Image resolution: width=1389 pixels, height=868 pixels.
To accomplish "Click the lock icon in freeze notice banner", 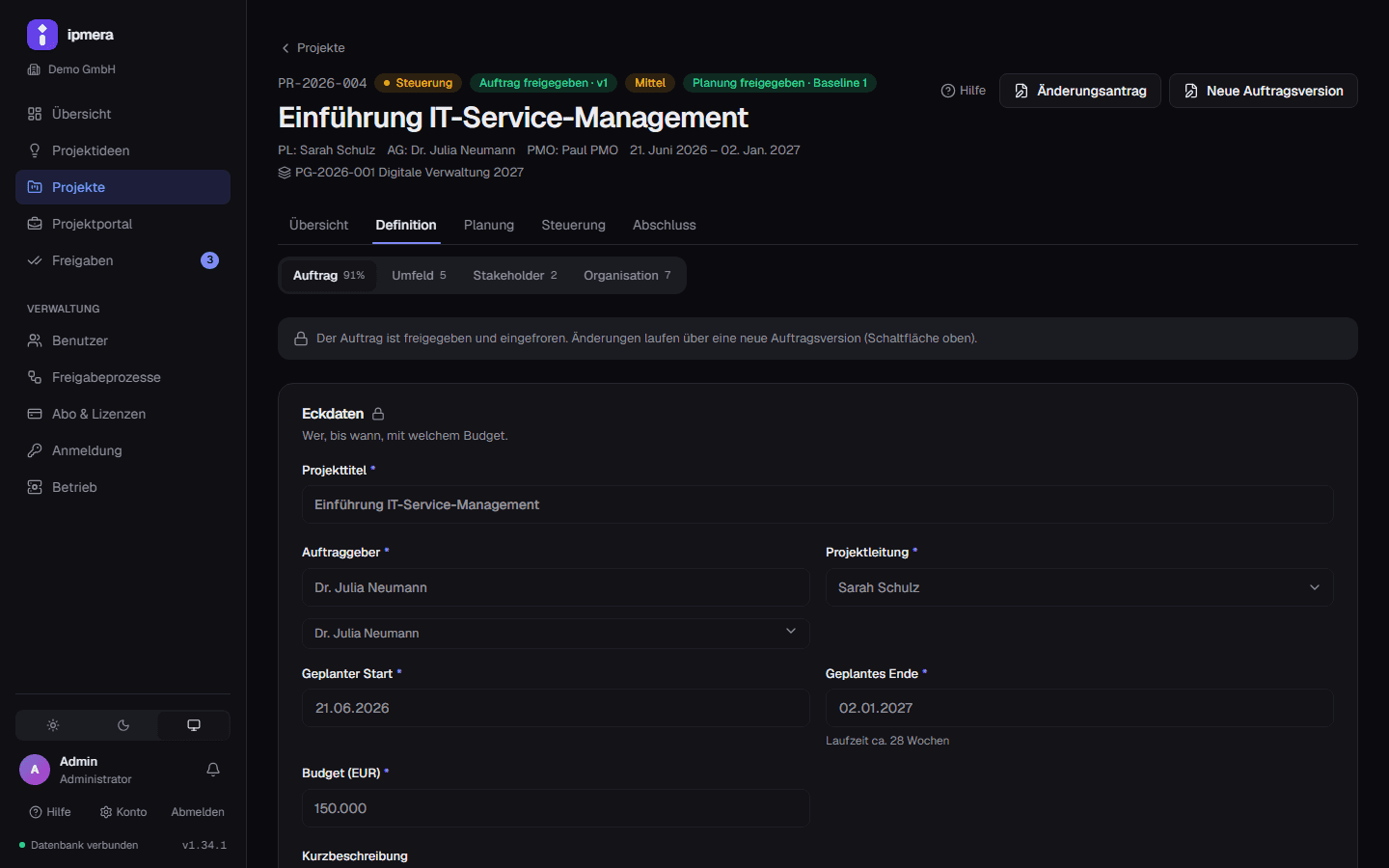I will (x=301, y=339).
